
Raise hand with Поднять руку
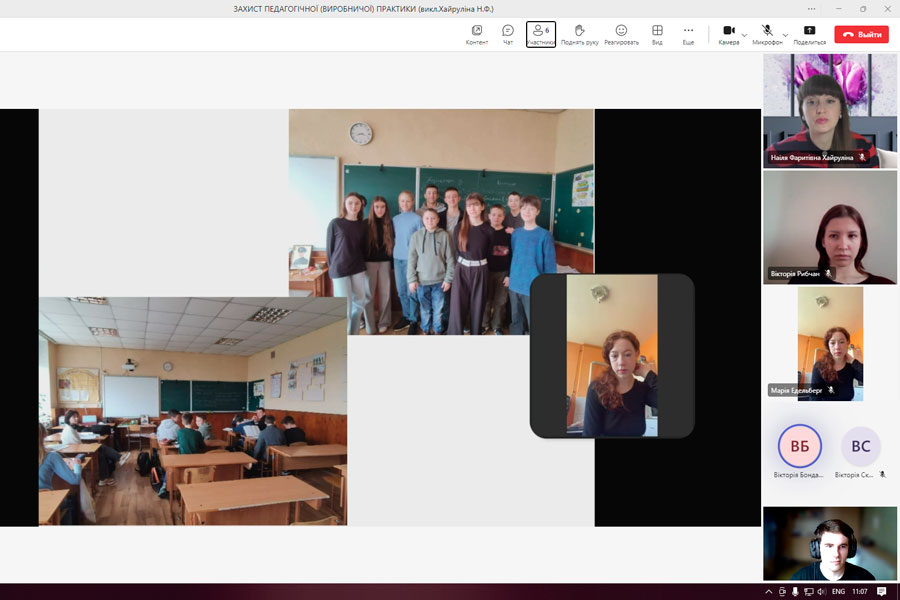click(x=580, y=34)
